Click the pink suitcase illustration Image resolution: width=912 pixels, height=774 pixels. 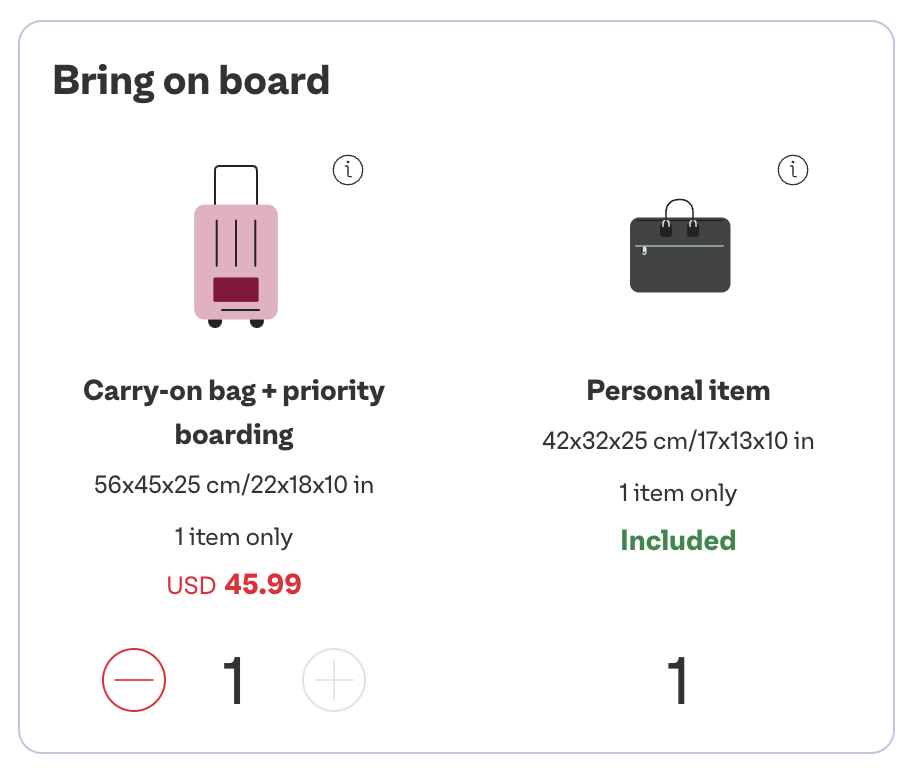coord(236,247)
